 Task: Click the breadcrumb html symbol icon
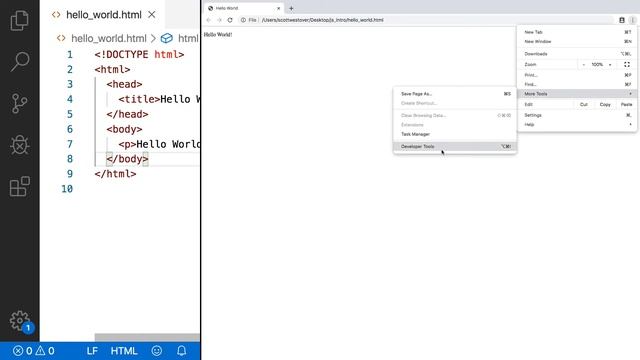click(x=167, y=38)
